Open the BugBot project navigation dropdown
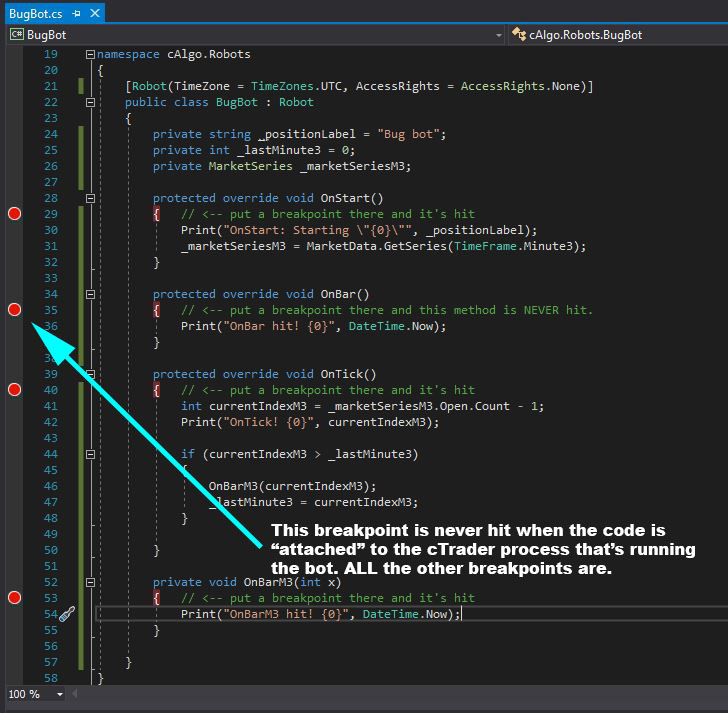 pyautogui.click(x=499, y=35)
